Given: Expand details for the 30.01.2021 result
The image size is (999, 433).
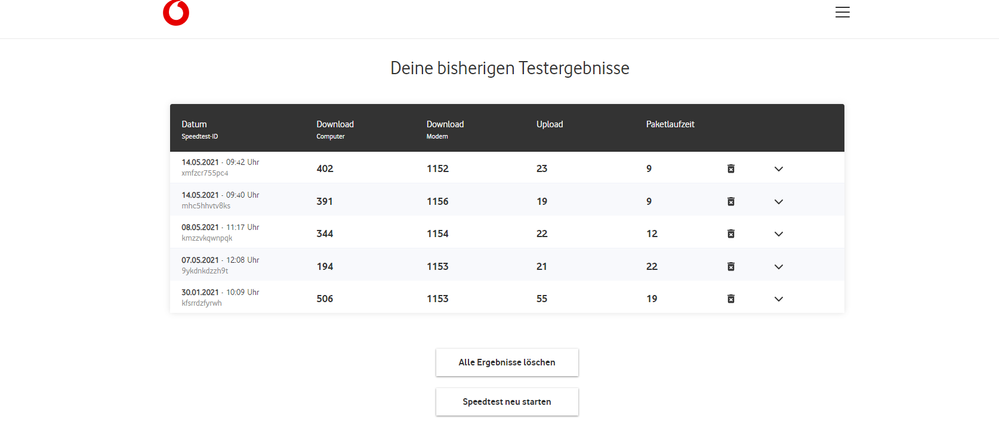Looking at the screenshot, I should click(x=778, y=298).
